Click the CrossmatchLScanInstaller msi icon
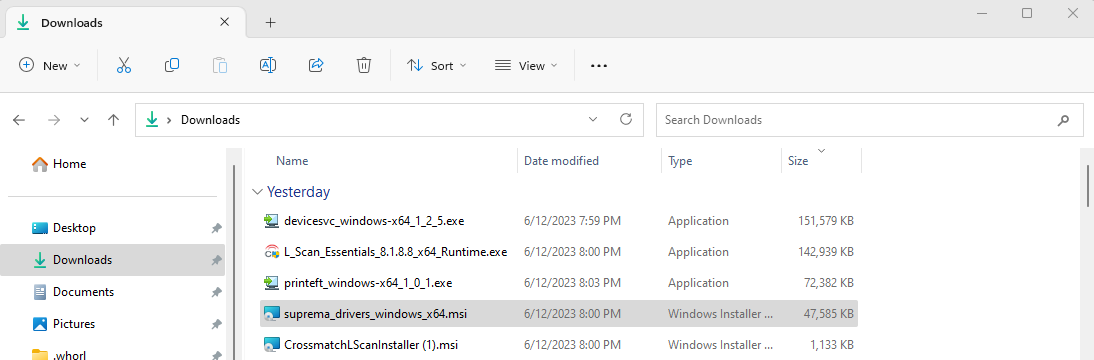 point(271,345)
